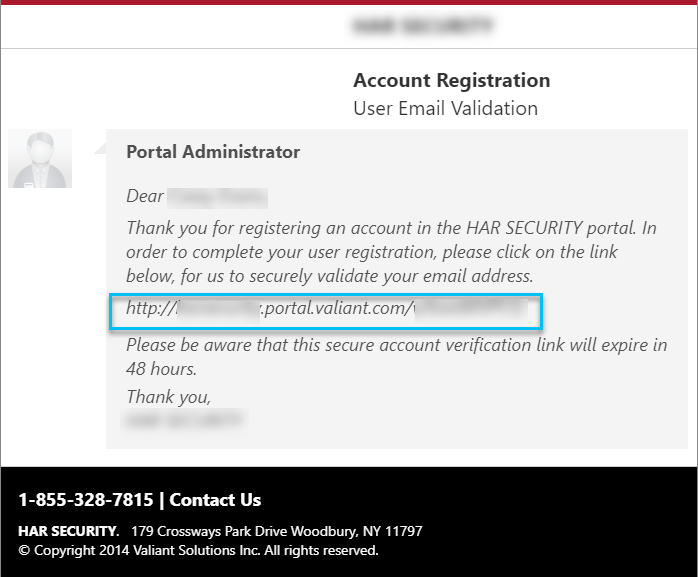Click the HAR SECURITY footer company name
Screen dimensions: 698x577
(69, 531)
